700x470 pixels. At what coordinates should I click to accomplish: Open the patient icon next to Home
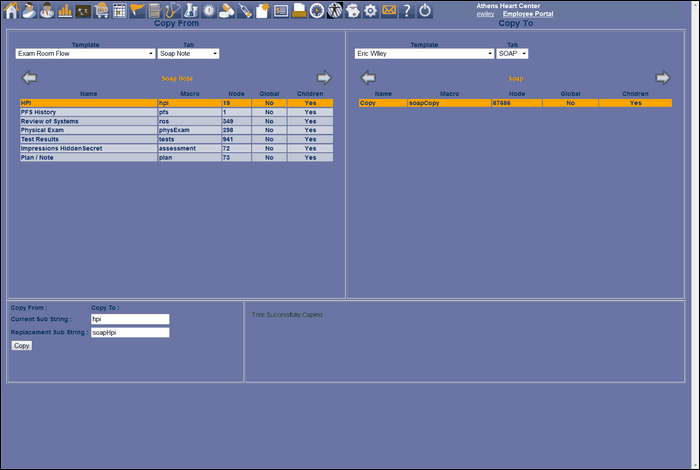point(29,10)
